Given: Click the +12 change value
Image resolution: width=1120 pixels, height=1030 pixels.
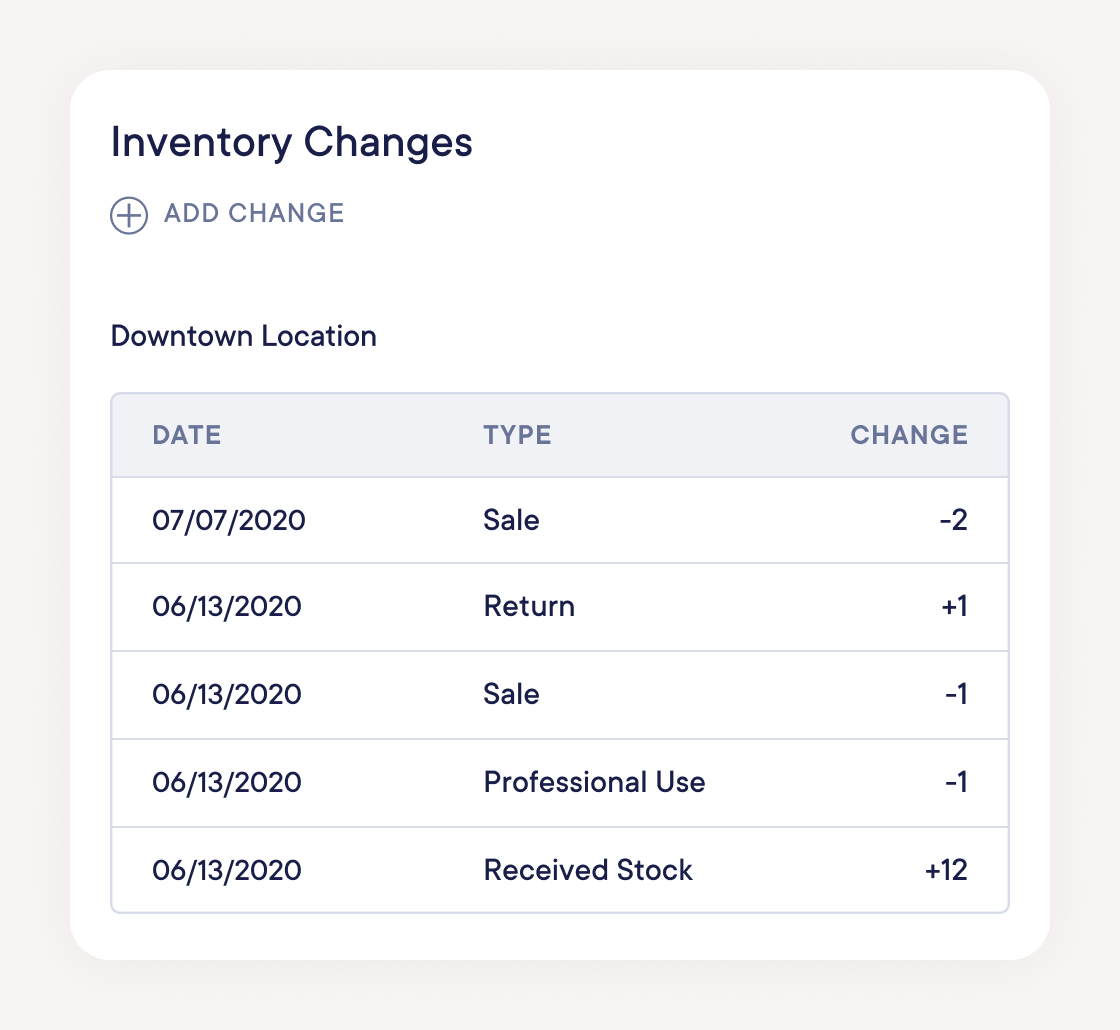Looking at the screenshot, I should 946,870.
